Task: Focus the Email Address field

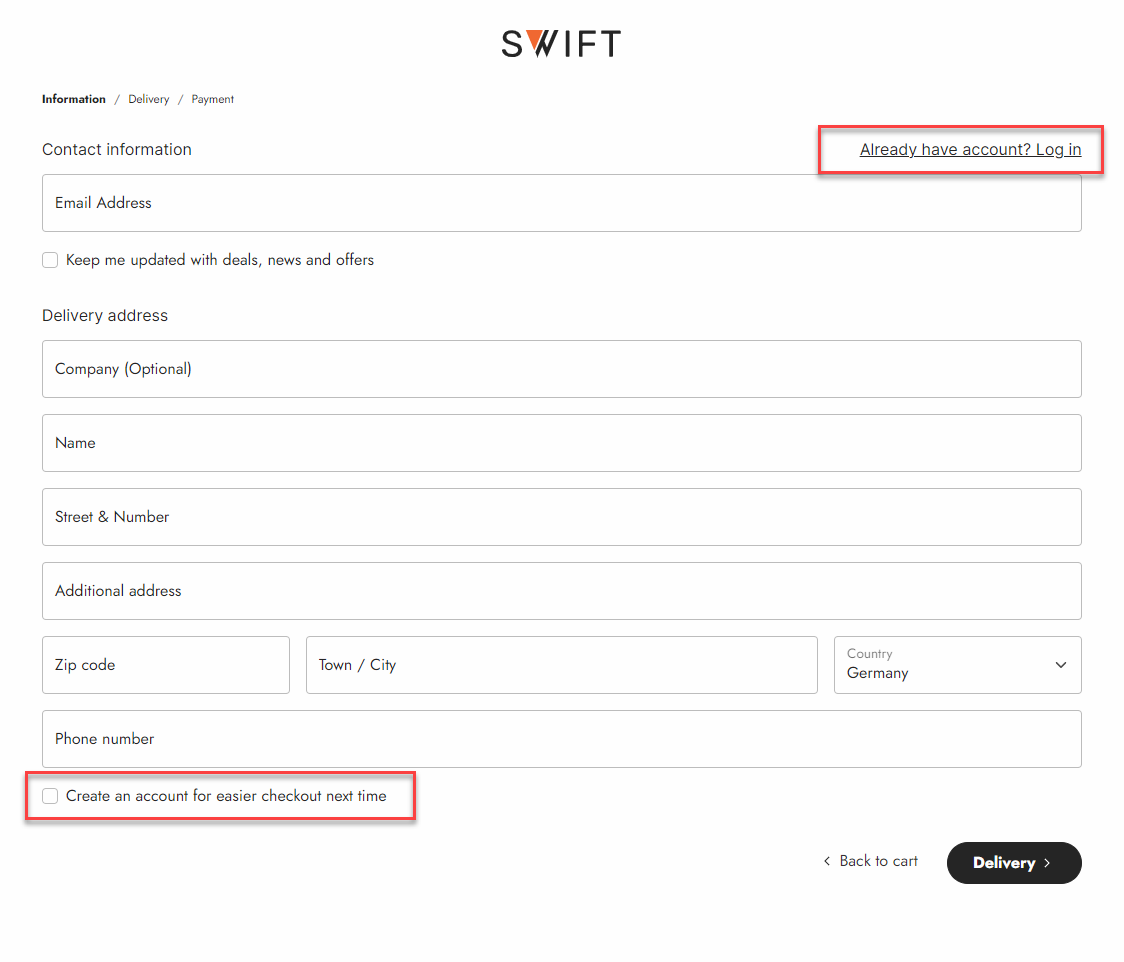Action: (x=561, y=203)
